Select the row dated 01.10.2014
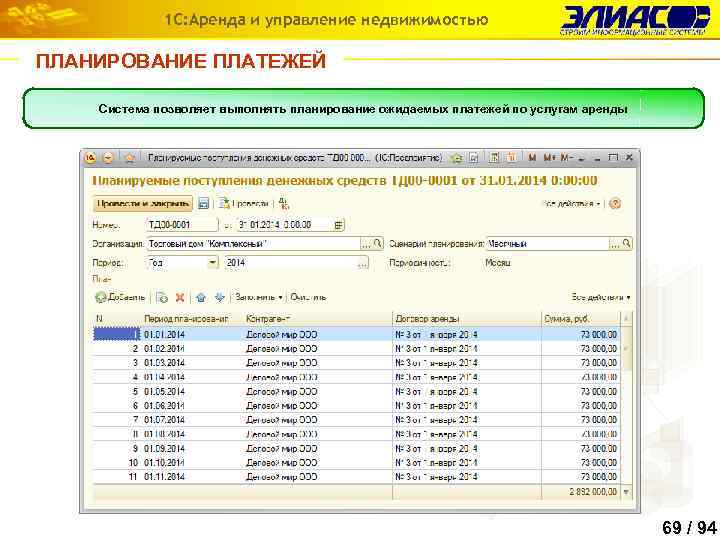Viewport: 720px width, 540px height. [x=356, y=463]
